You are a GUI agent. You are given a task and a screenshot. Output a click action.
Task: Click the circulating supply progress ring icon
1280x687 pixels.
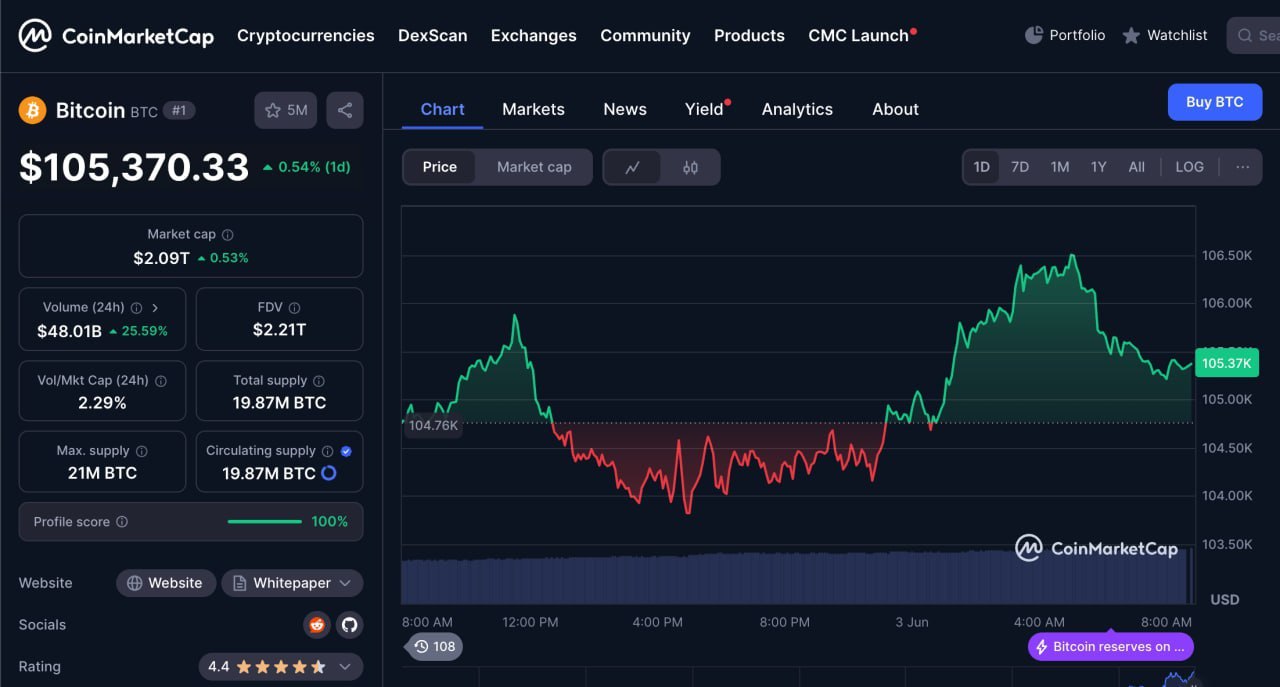point(328,473)
